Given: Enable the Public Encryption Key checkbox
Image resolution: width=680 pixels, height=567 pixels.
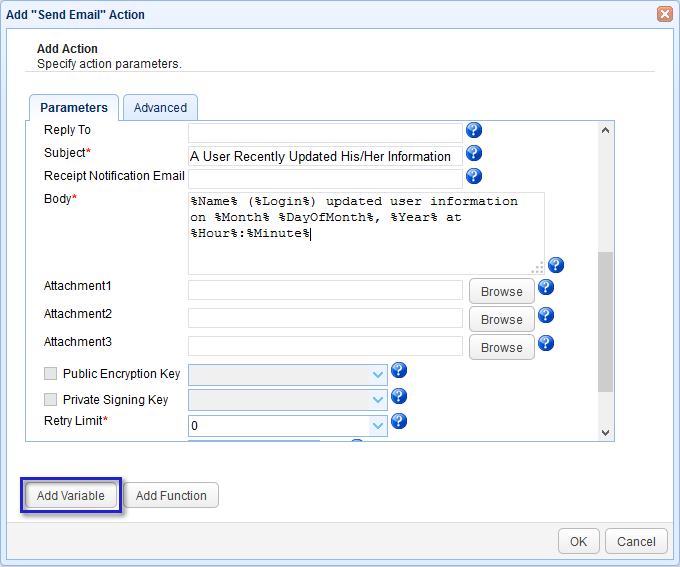Looking at the screenshot, I should (50, 374).
